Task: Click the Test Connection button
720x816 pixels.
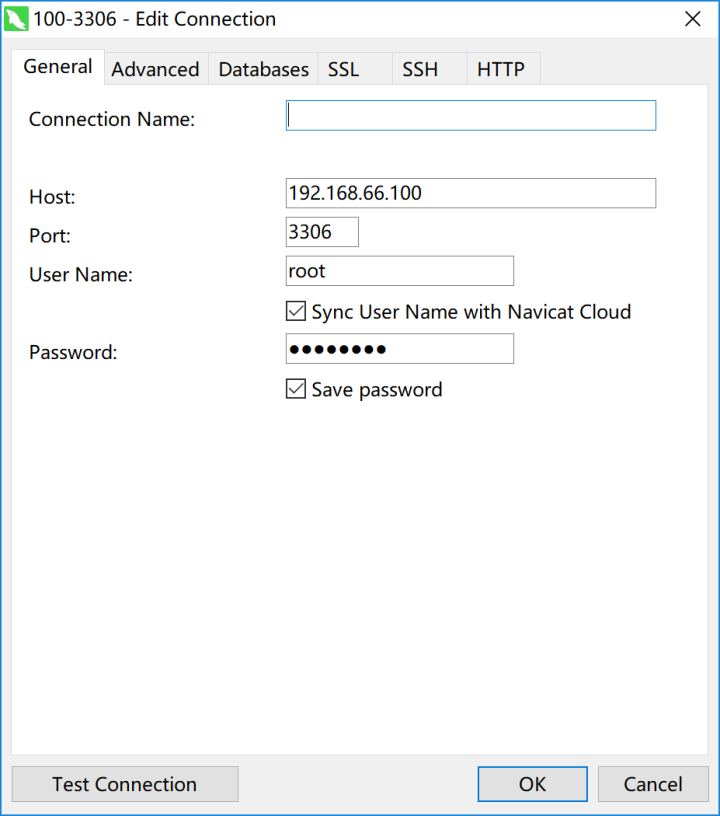Action: [x=125, y=784]
